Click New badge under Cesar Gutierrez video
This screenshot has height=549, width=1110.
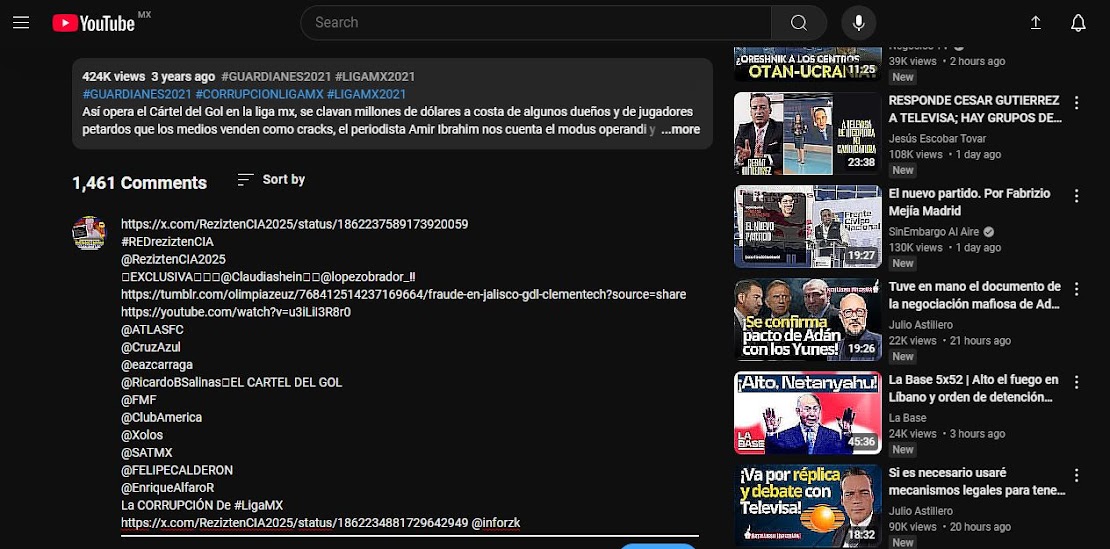(903, 171)
